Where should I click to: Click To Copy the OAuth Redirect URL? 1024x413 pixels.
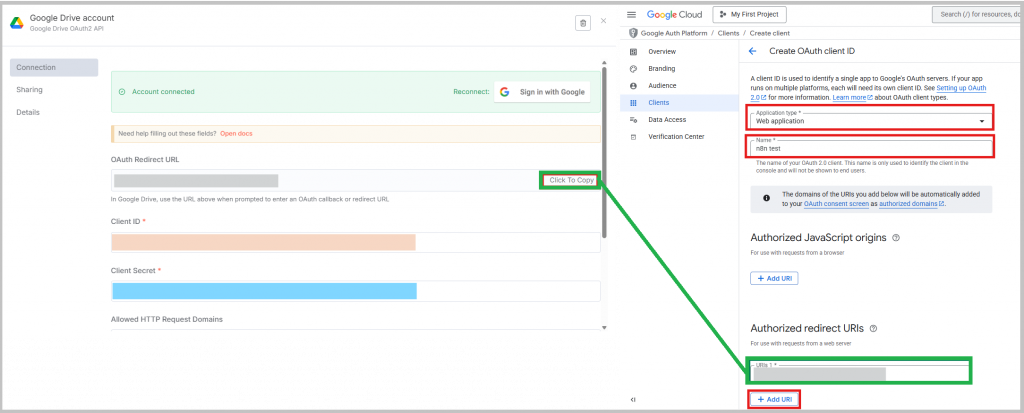(x=571, y=180)
